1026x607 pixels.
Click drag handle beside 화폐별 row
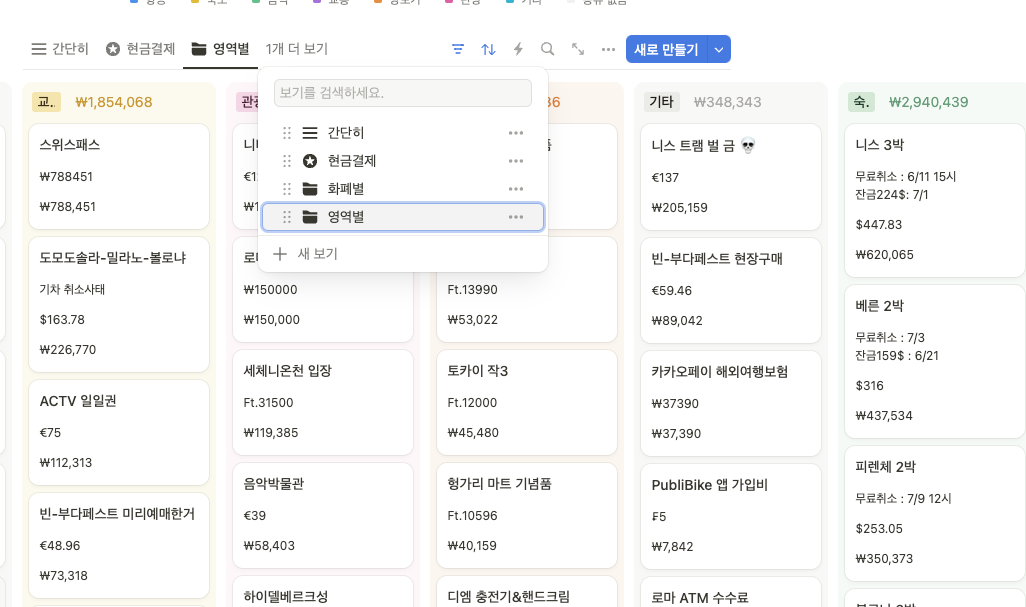point(287,189)
